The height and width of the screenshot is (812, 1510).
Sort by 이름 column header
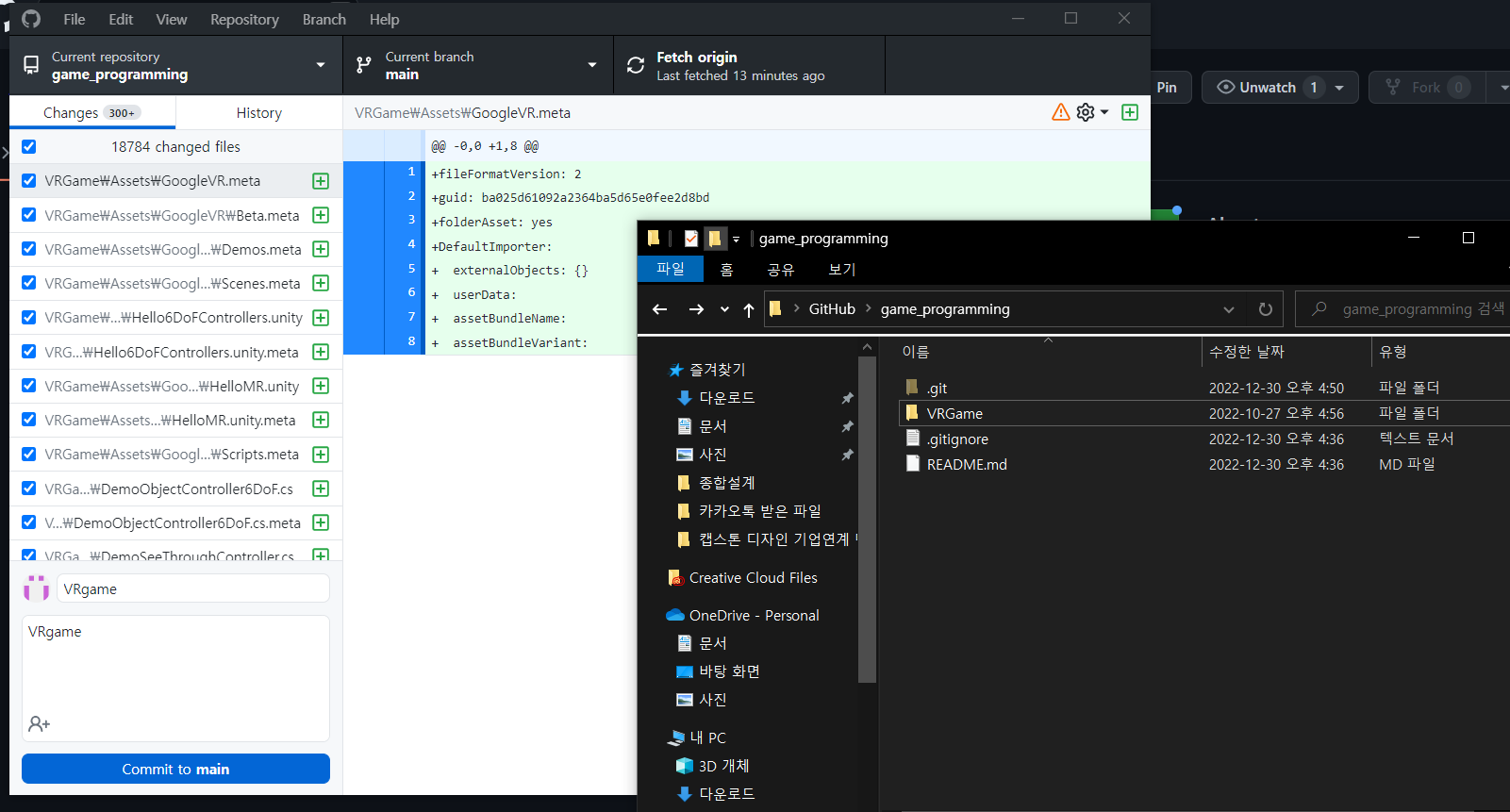(x=916, y=352)
